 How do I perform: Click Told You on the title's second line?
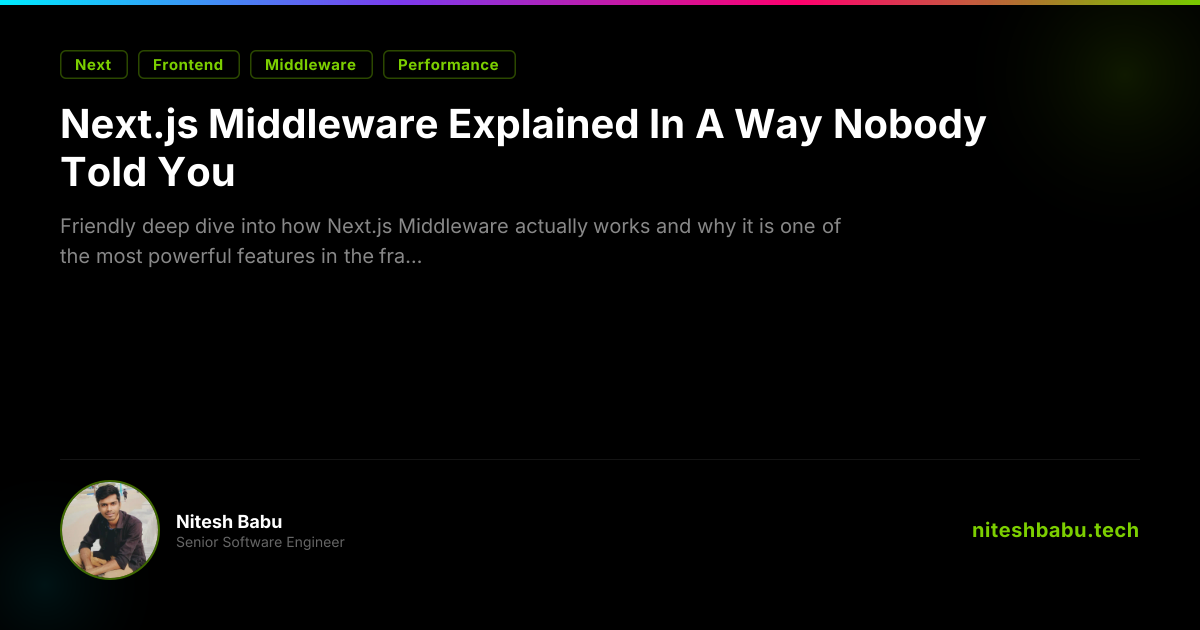coord(148,172)
